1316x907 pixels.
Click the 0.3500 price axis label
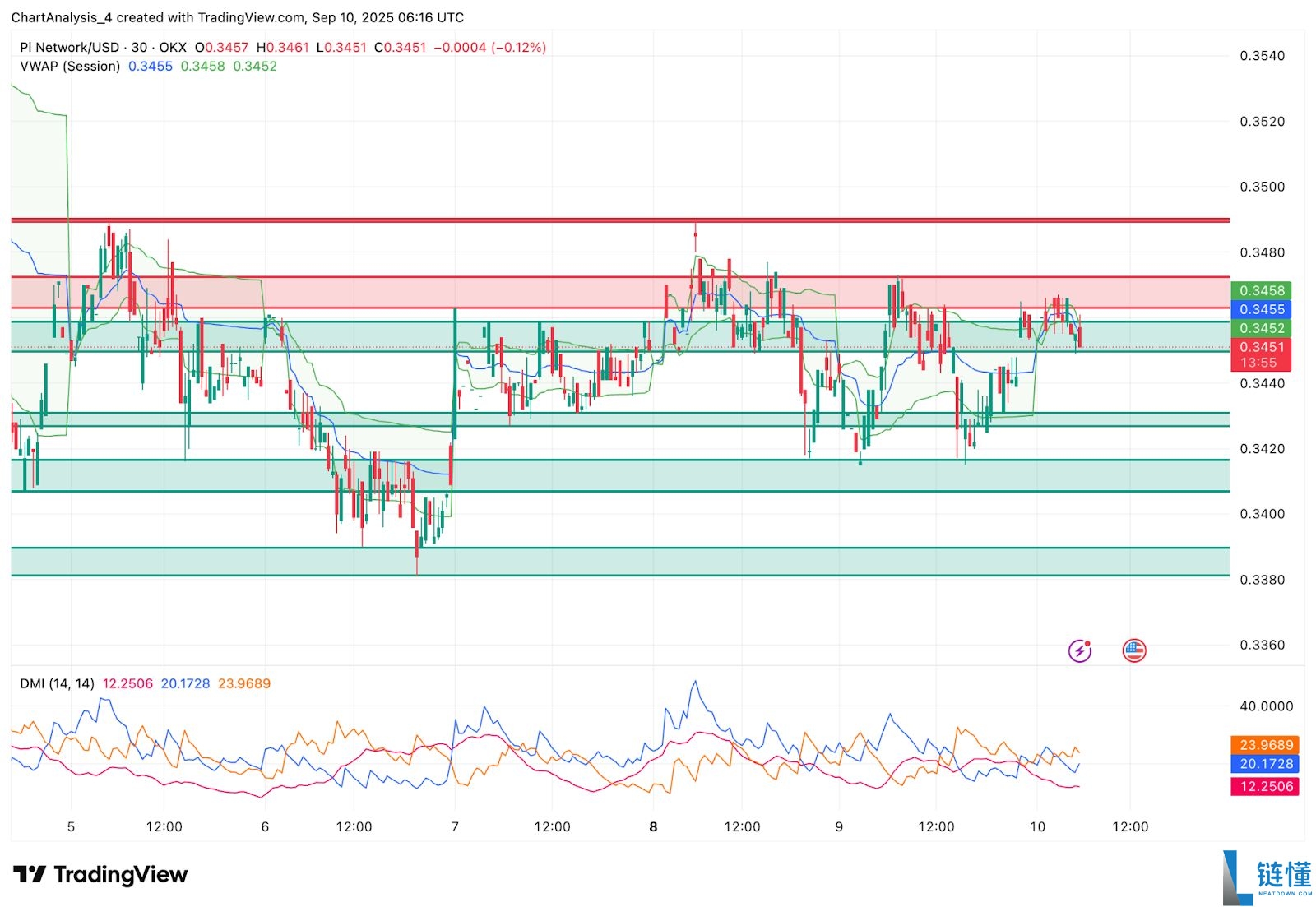click(x=1262, y=187)
